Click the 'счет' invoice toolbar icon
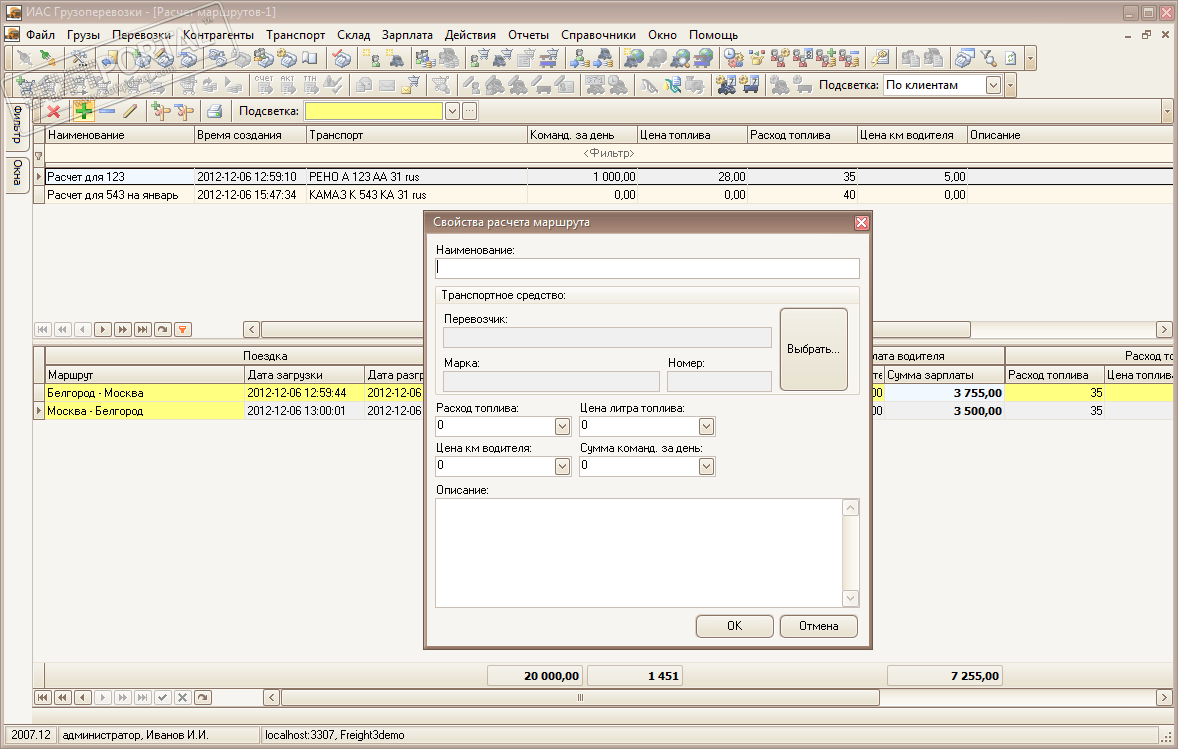The width and height of the screenshot is (1178, 749). 264,85
